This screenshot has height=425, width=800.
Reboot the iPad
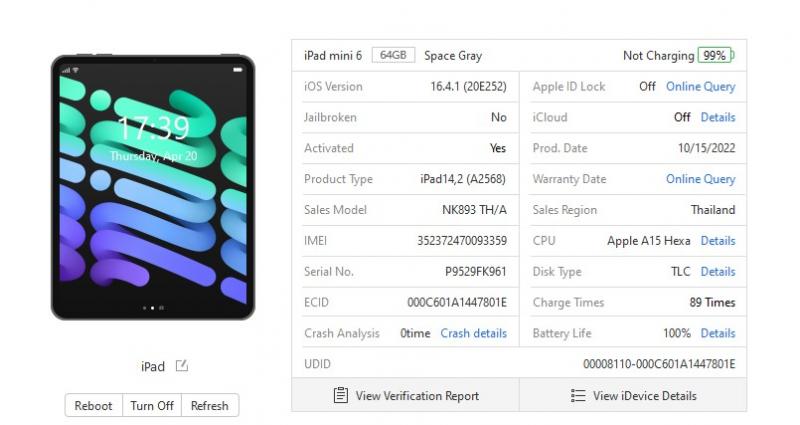click(x=93, y=406)
